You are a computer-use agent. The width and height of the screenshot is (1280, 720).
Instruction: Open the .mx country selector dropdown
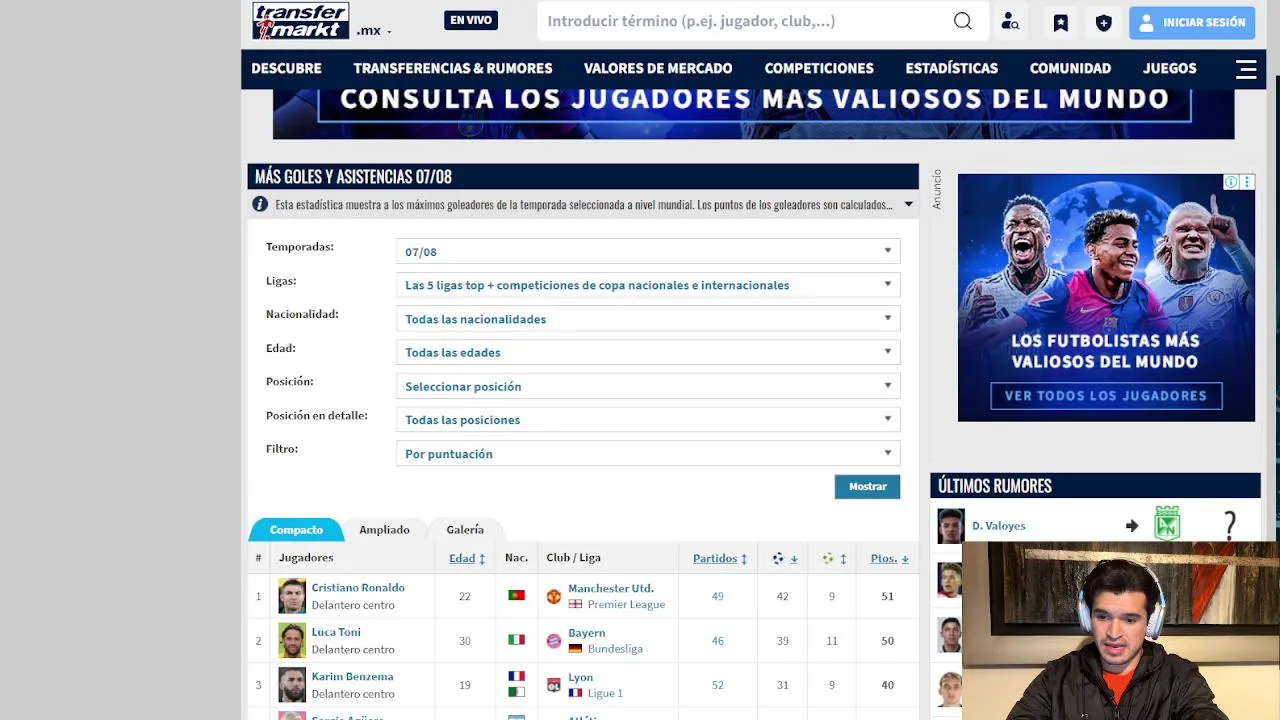(374, 31)
